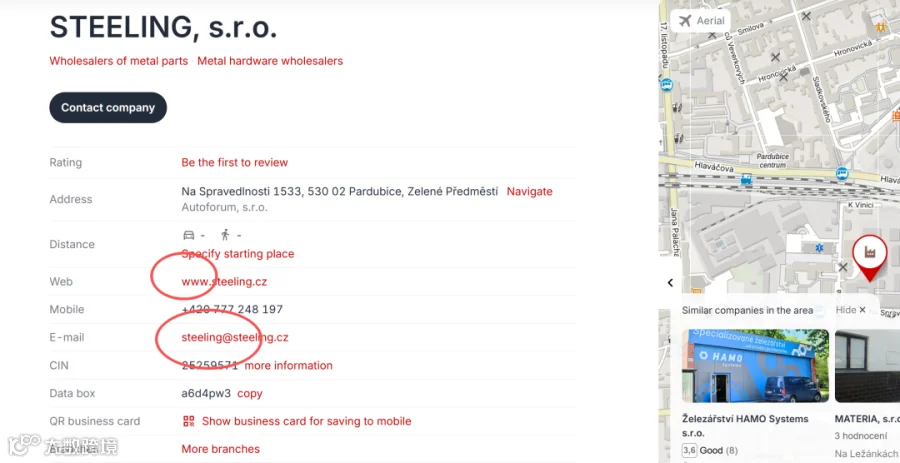The height and width of the screenshot is (463, 900).
Task: Click the mobile number +420 777 248 197
Action: click(x=232, y=309)
